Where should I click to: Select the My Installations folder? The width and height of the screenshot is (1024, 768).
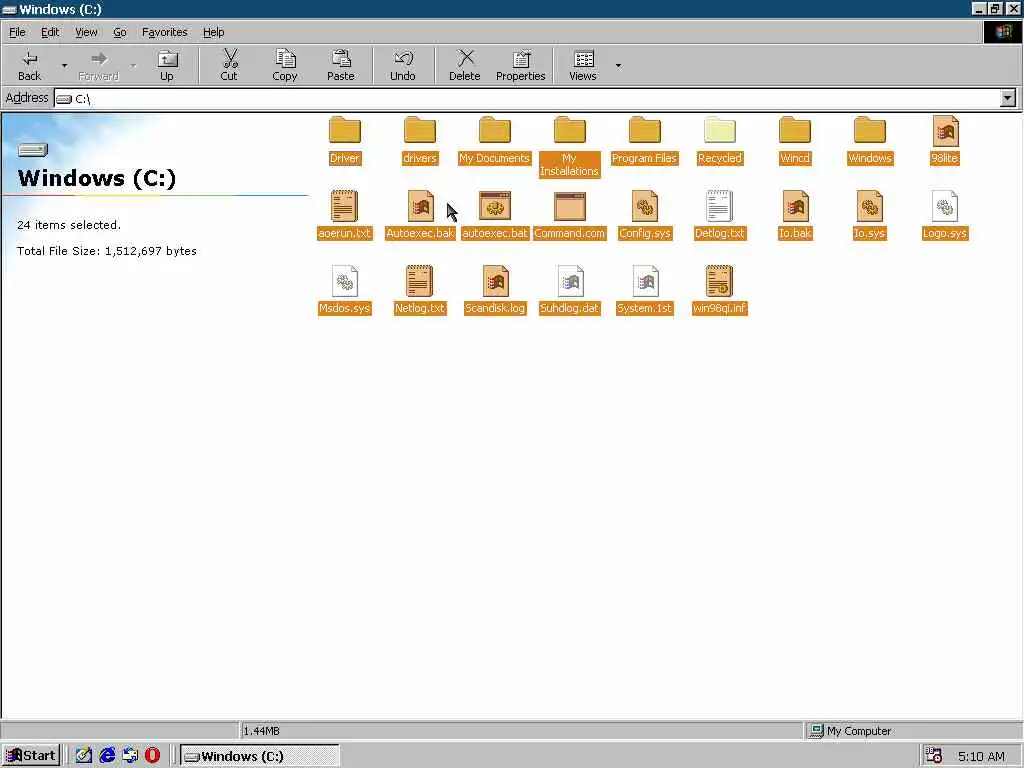[569, 130]
